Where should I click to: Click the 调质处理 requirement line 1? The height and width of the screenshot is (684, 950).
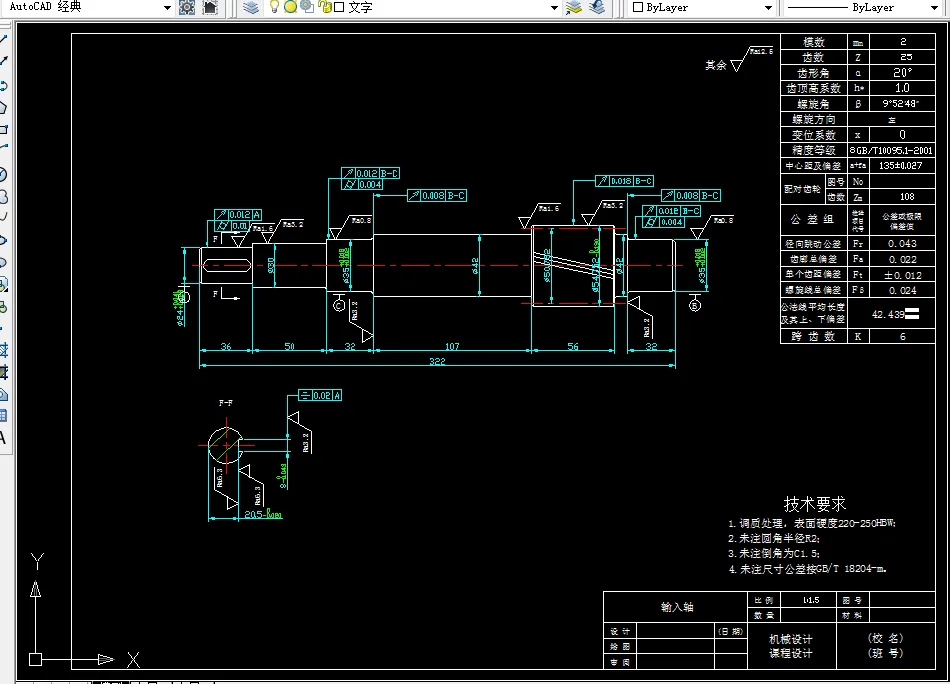click(x=812, y=523)
